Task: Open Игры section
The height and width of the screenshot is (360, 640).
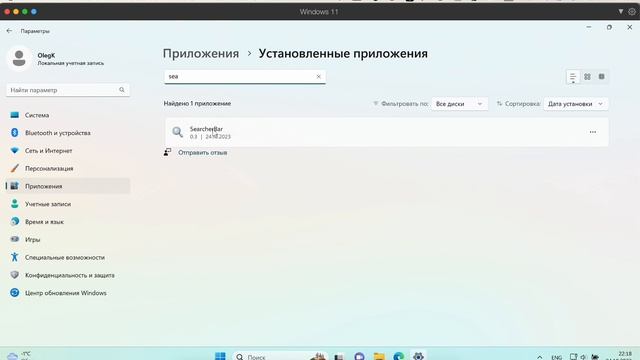Action: pos(68,239)
